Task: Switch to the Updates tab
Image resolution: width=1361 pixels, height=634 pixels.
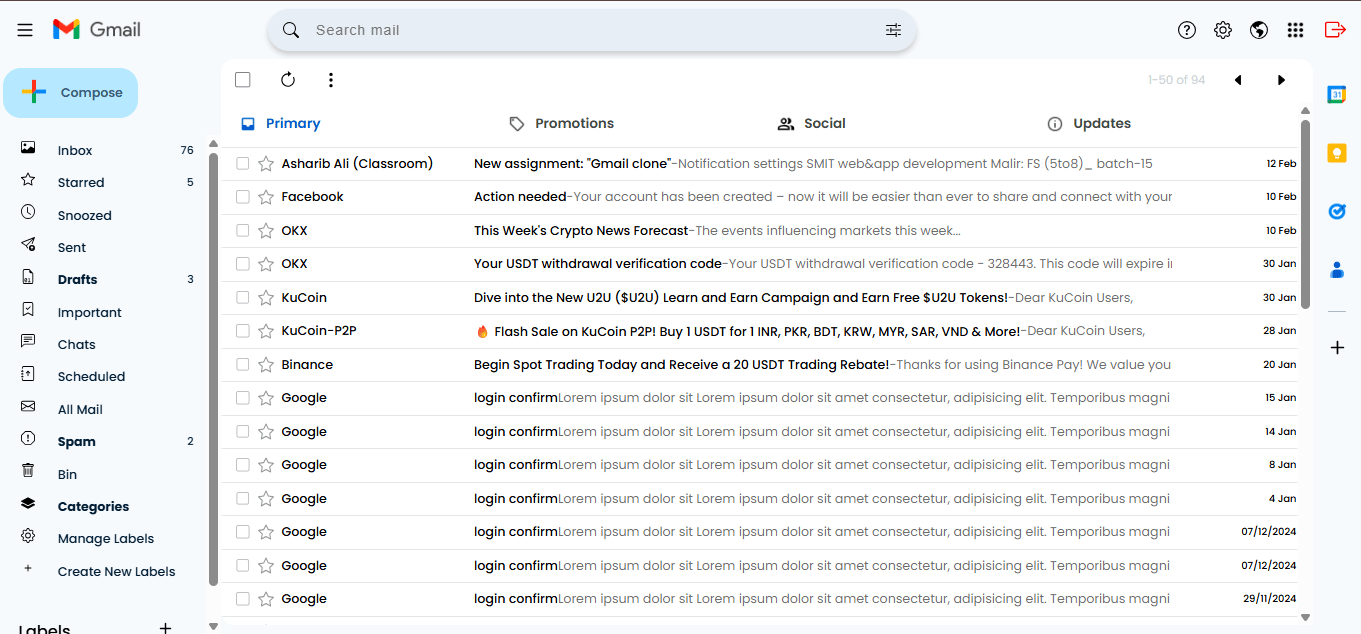Action: [x=1089, y=124]
